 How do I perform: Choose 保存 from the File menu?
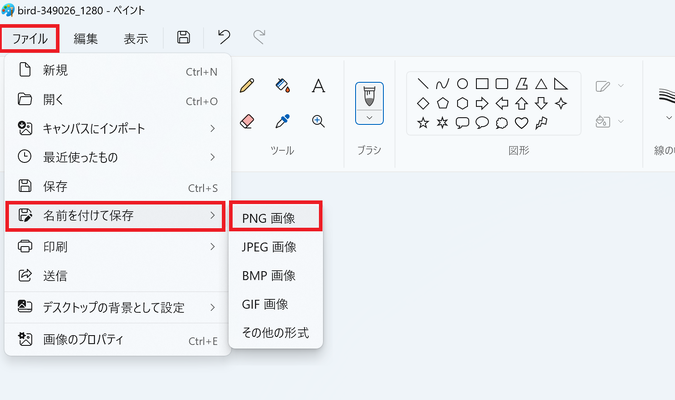click(118, 186)
